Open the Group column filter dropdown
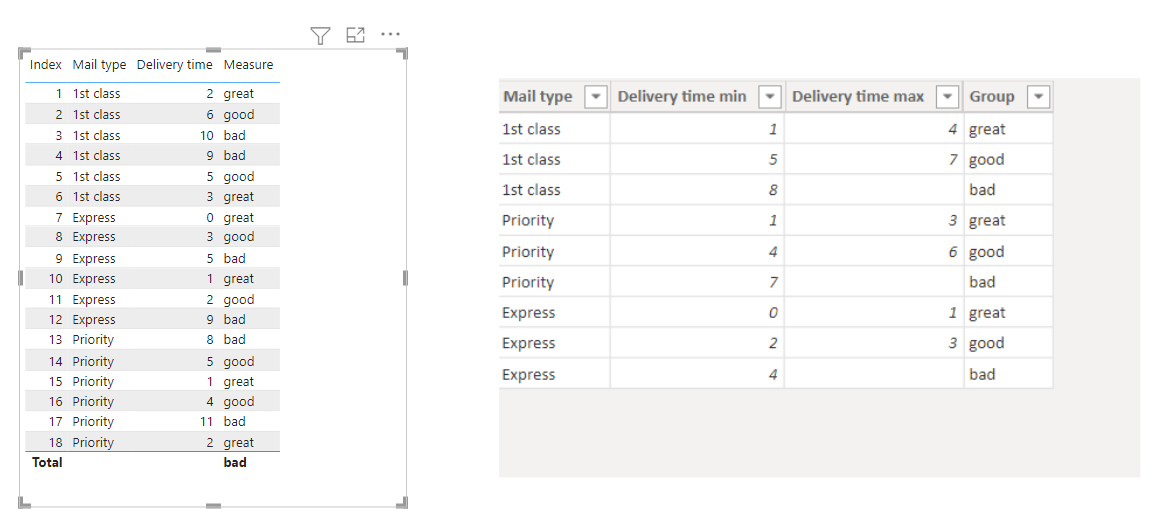Viewport: 1157px width, 515px height. 1039,97
